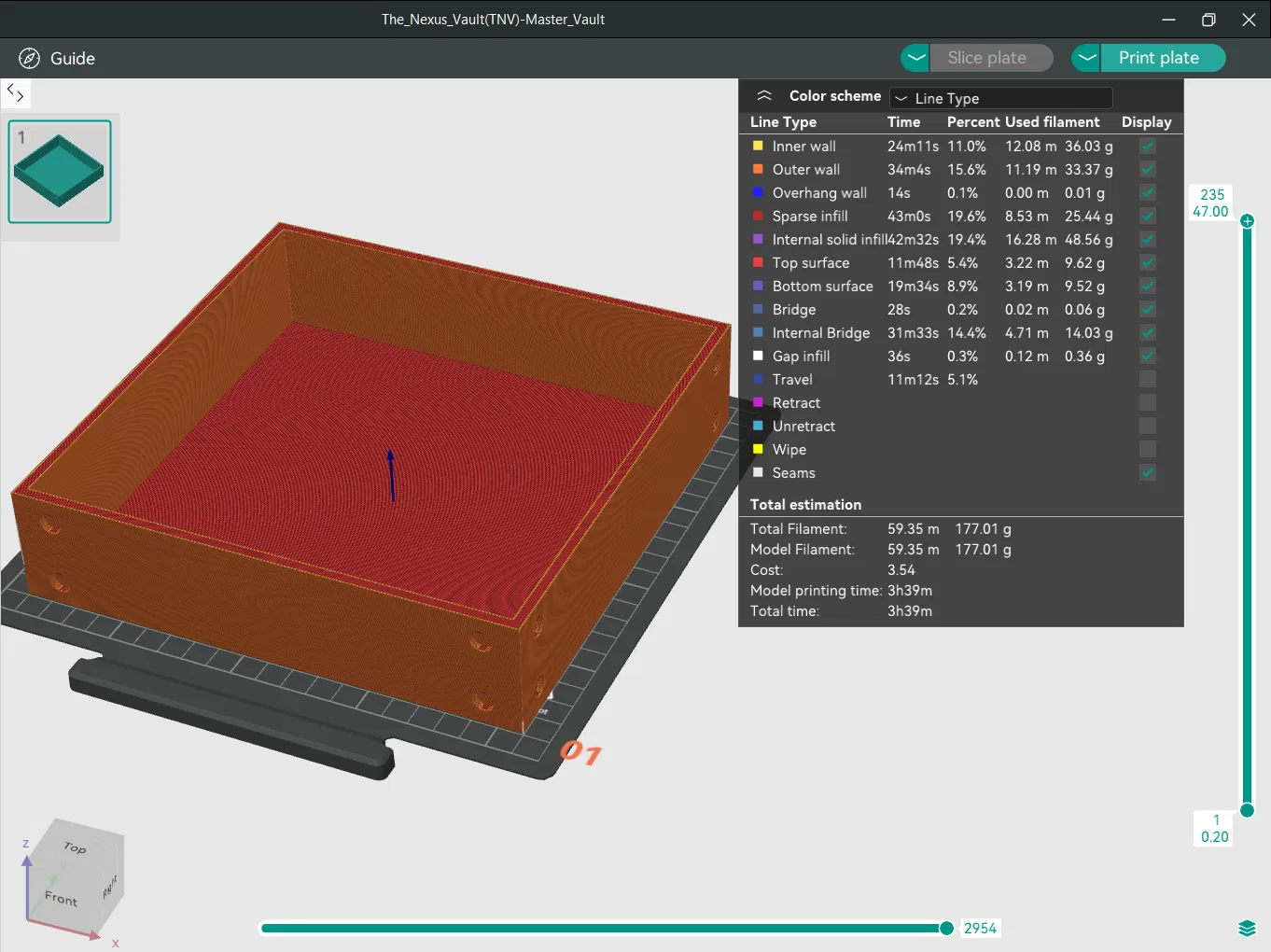Viewport: 1271px width, 952px height.
Task: Click the Internal solid infill purple swatch
Action: [758, 239]
